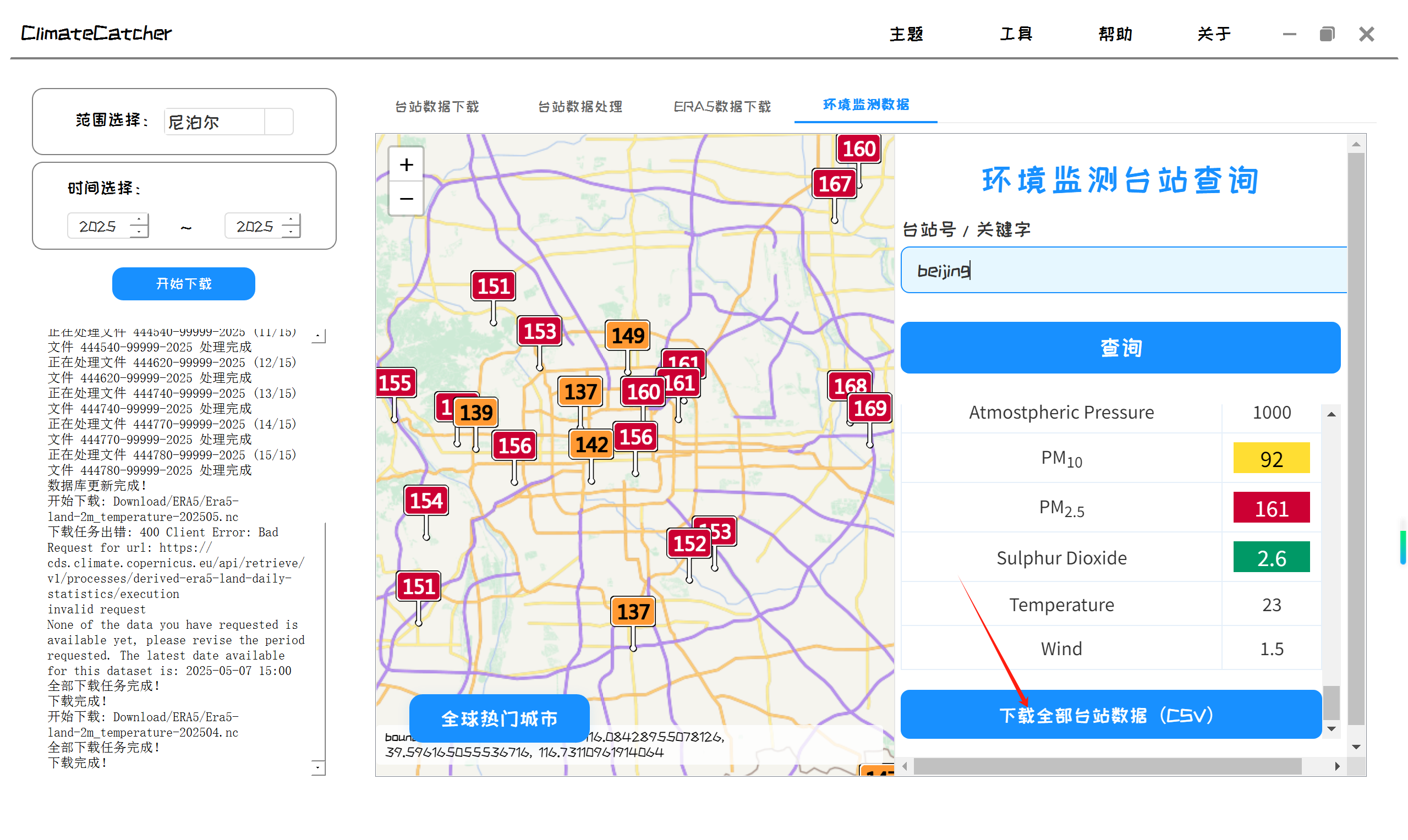The height and width of the screenshot is (840, 1408).
Task: Zoom in on the map
Action: coord(406,164)
